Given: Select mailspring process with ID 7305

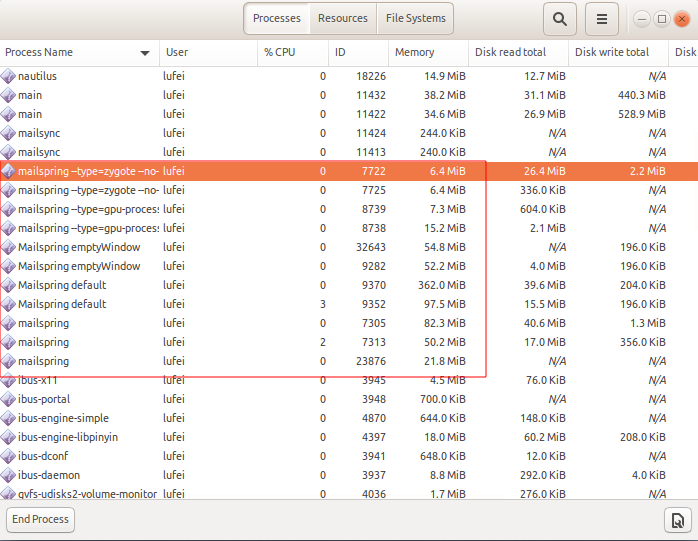Looking at the screenshot, I should click(x=349, y=323).
